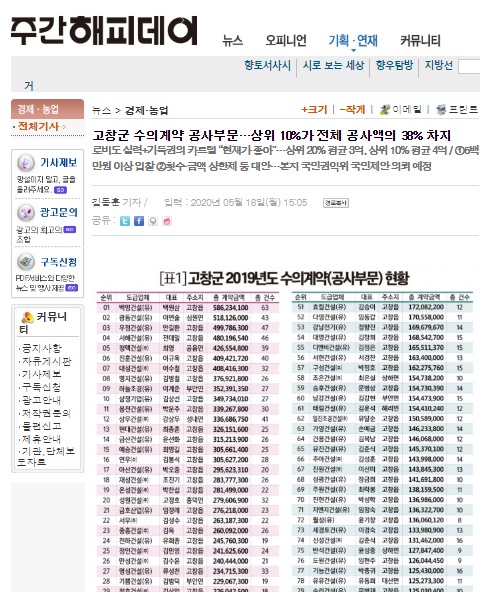The height and width of the screenshot is (592, 480).
Task: Click table amount 586,234,100
Action: pyautogui.click(x=230, y=308)
